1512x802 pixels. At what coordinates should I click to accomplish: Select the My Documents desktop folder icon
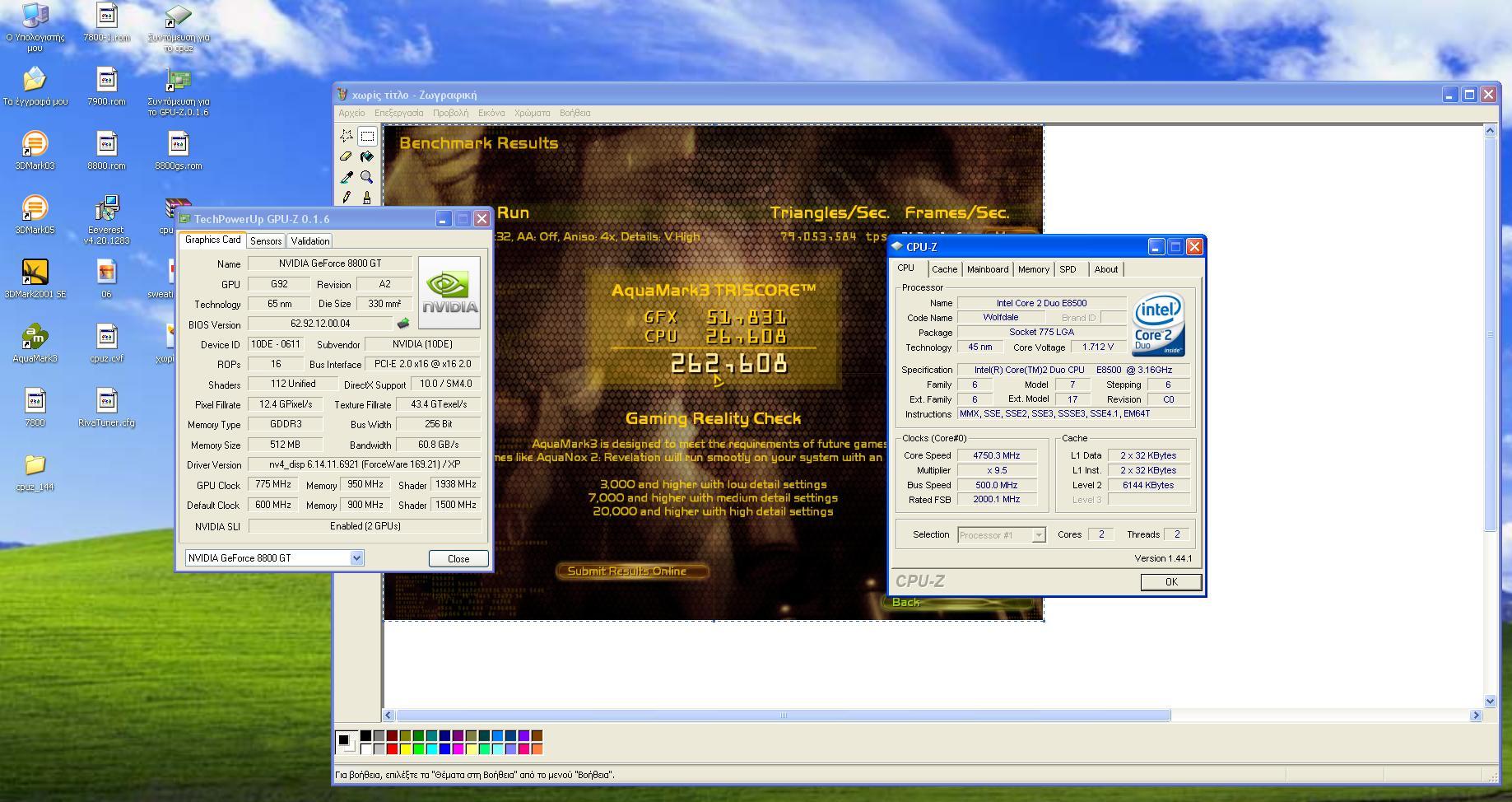click(35, 86)
